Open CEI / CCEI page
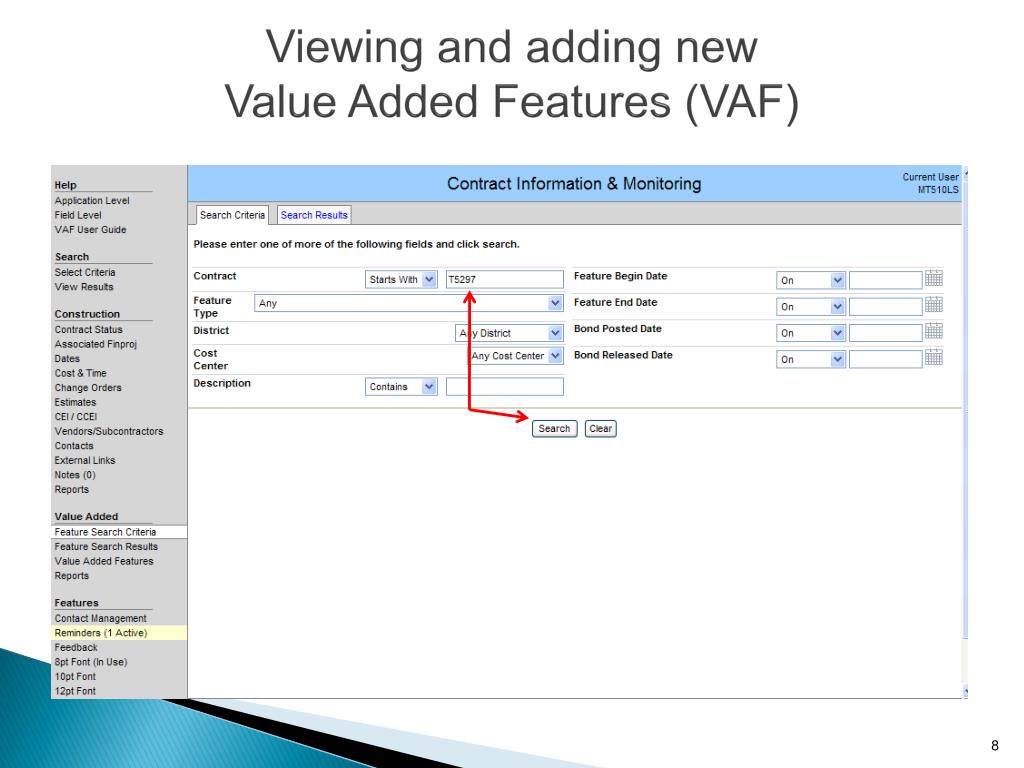The width and height of the screenshot is (1024, 768). [x=76, y=417]
